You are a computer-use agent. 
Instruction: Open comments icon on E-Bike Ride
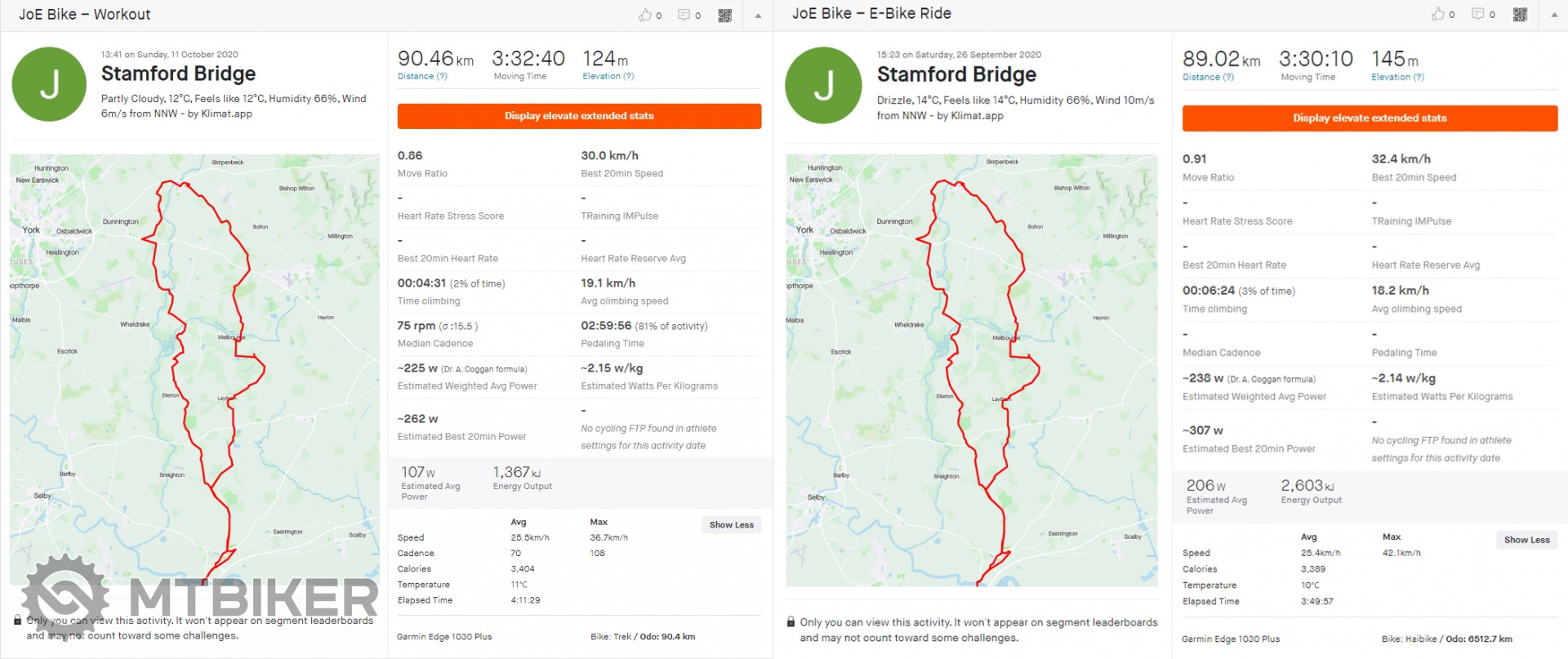(x=1478, y=14)
